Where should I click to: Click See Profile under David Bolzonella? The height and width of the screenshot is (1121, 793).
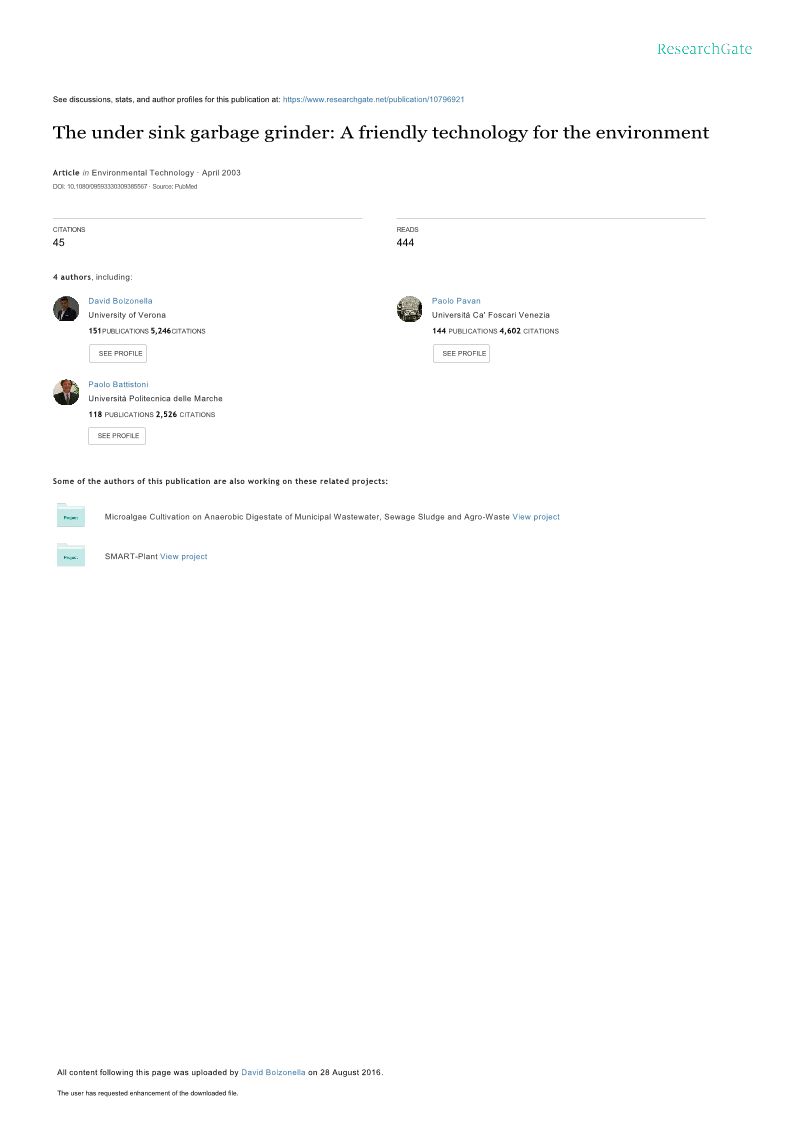pyautogui.click(x=118, y=353)
